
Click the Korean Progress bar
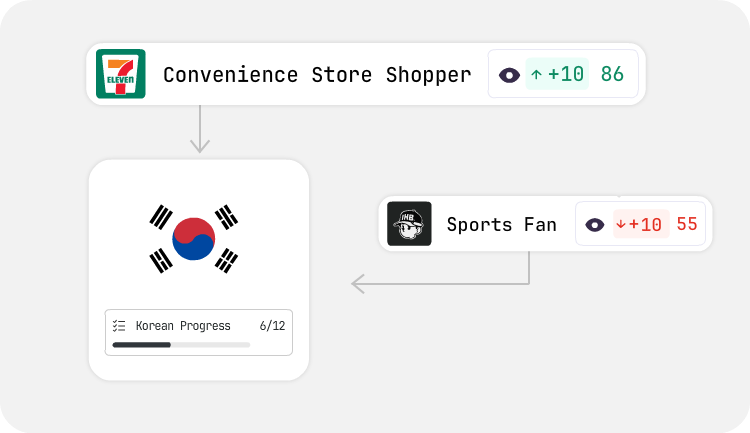tap(181, 345)
